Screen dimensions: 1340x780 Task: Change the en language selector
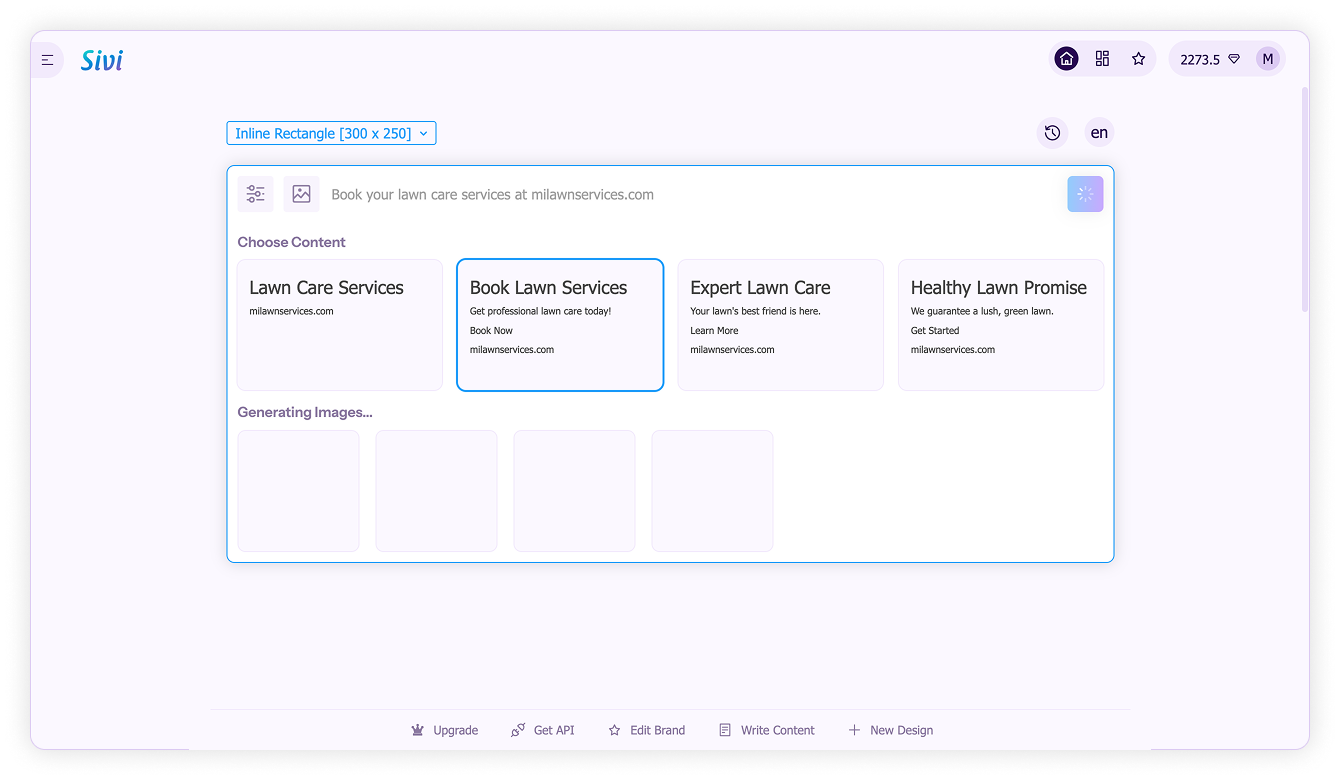(x=1099, y=132)
